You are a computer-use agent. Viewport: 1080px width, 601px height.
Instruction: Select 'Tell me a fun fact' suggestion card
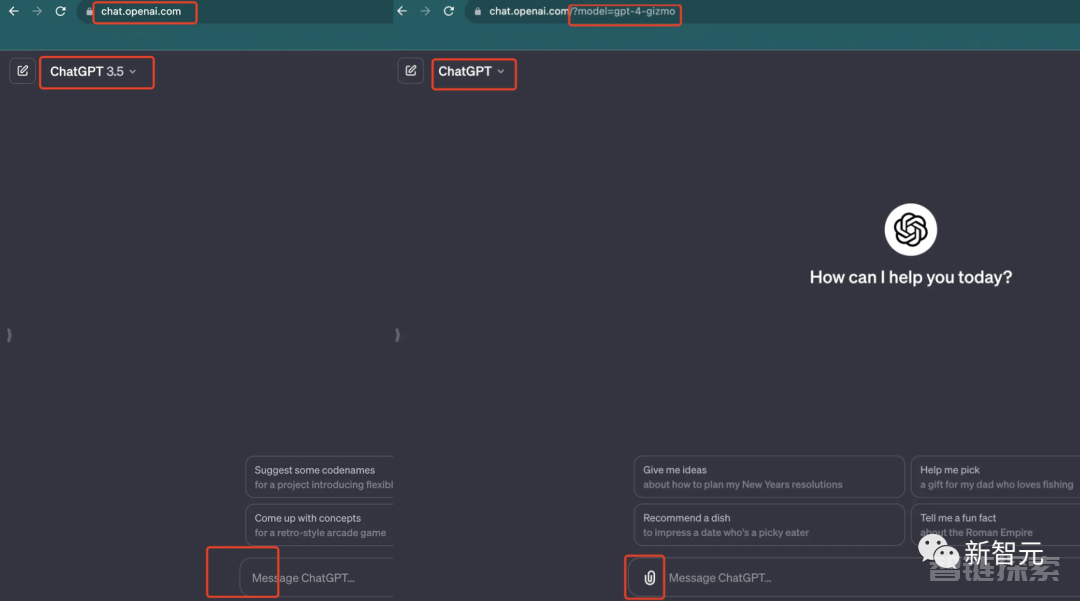click(x=995, y=525)
